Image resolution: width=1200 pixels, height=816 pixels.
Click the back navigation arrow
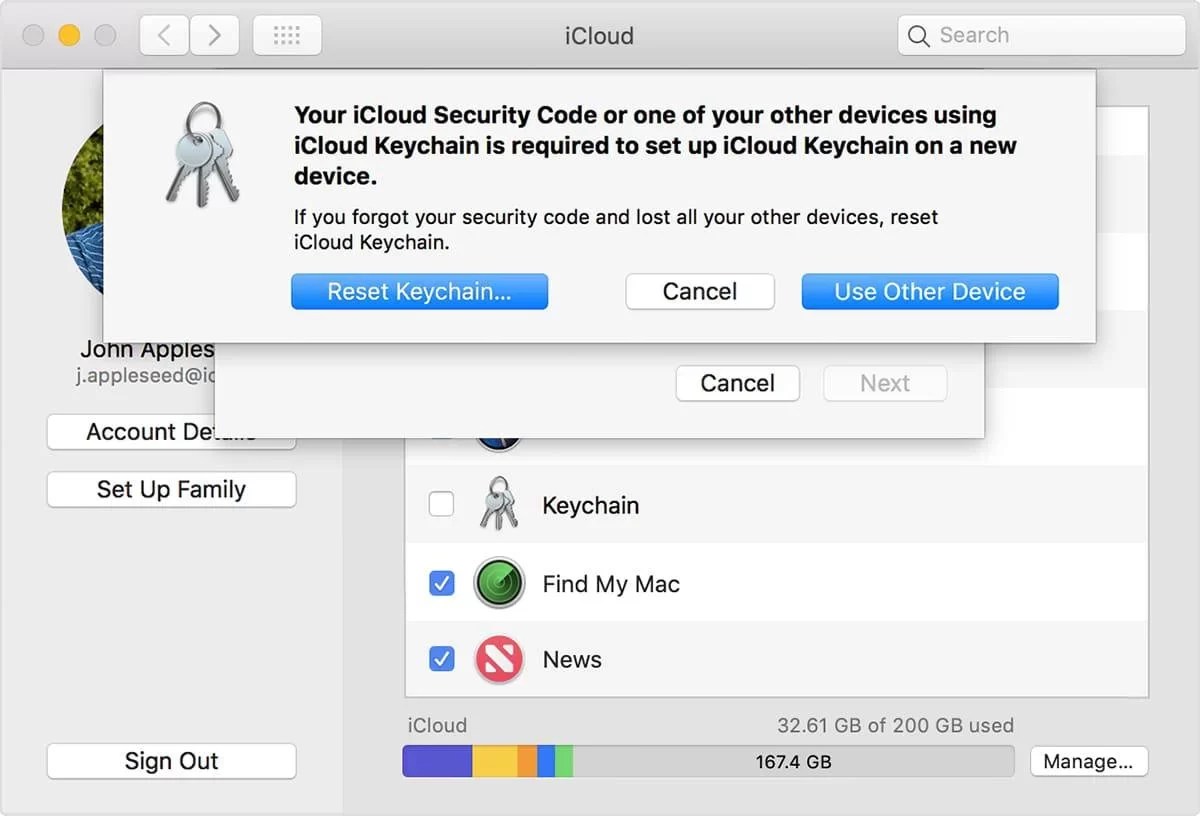(163, 33)
